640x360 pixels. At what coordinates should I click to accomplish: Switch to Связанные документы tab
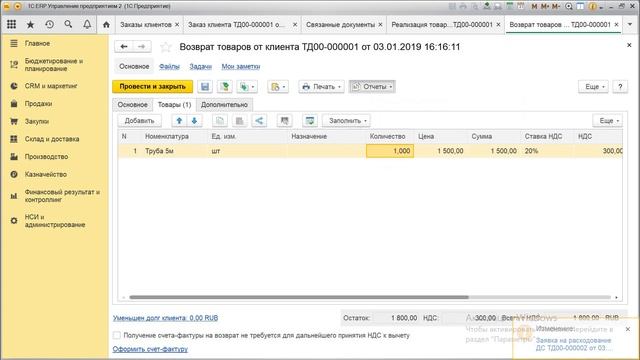(340, 24)
